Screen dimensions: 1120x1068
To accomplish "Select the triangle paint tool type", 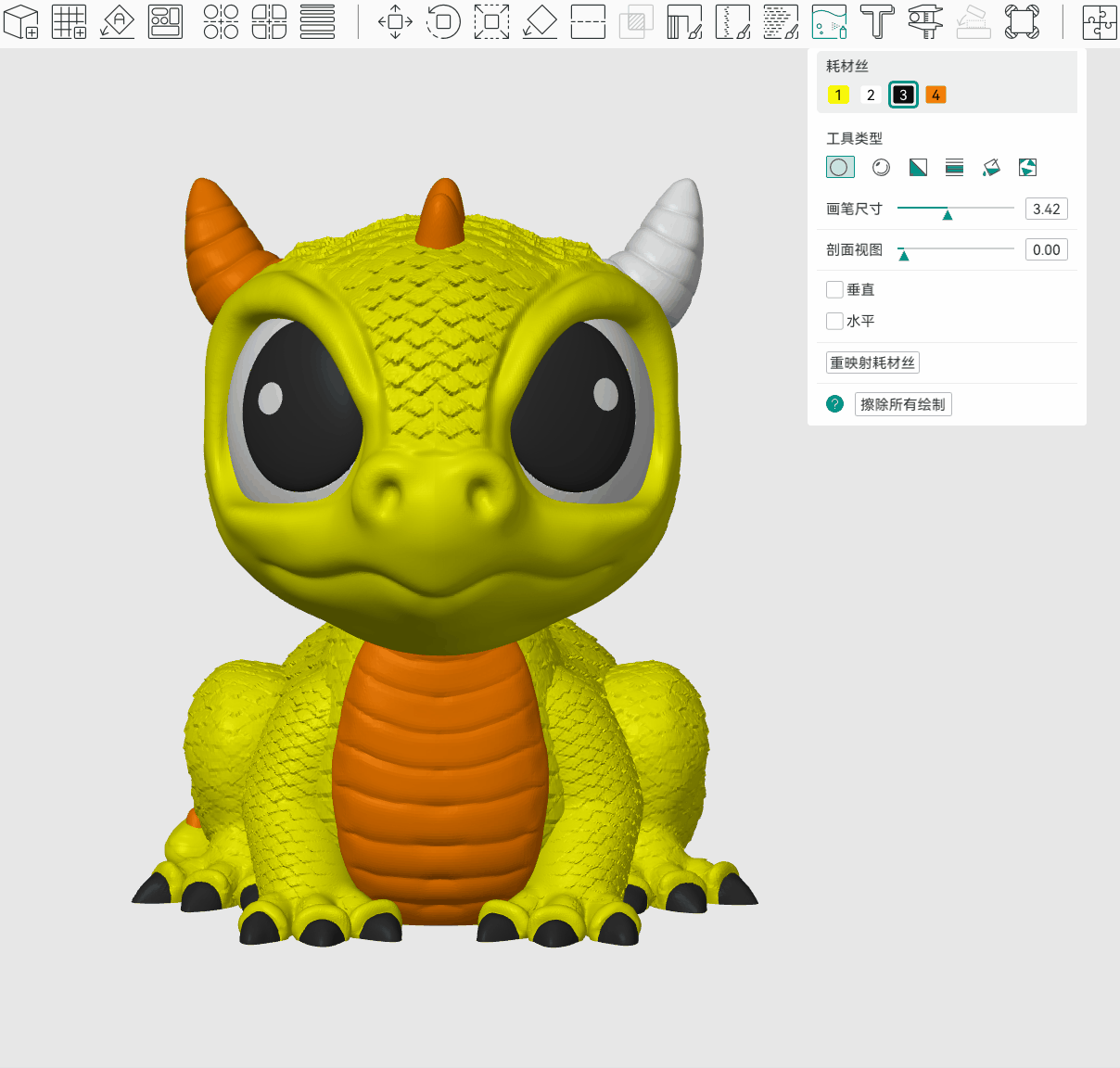I will tap(918, 167).
